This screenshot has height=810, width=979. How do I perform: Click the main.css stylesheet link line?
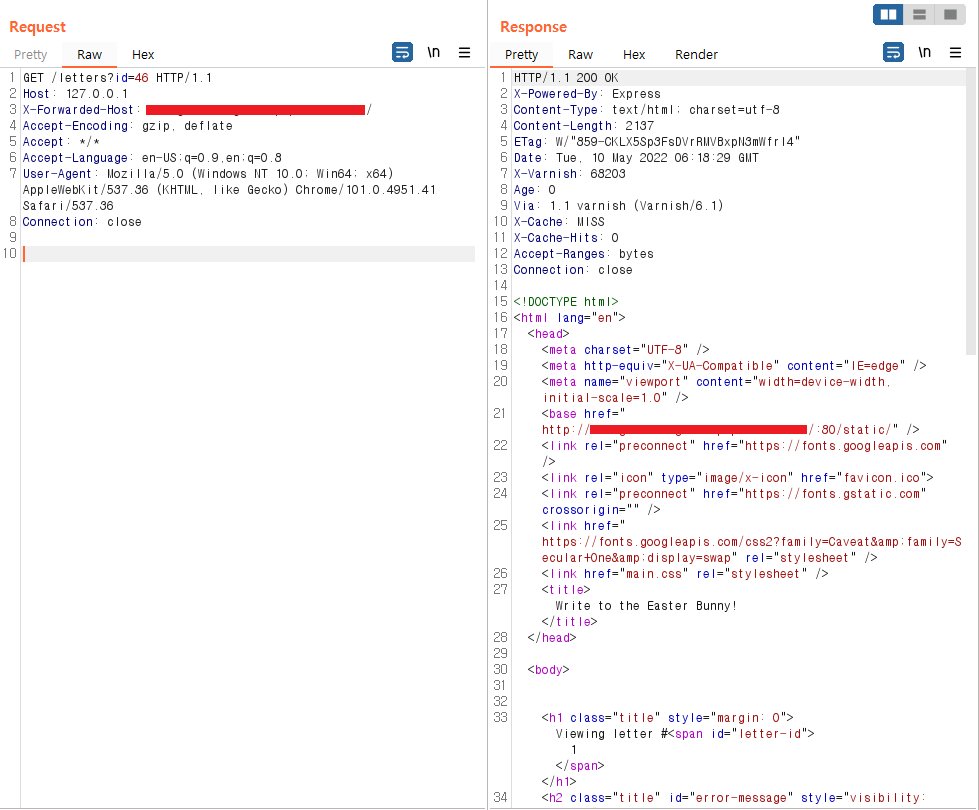[x=685, y=574]
